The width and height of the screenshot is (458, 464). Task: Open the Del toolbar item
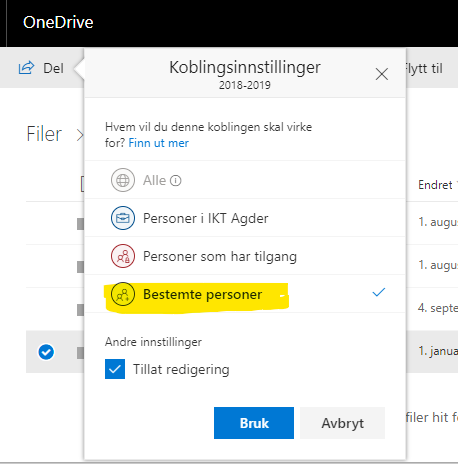(x=41, y=68)
